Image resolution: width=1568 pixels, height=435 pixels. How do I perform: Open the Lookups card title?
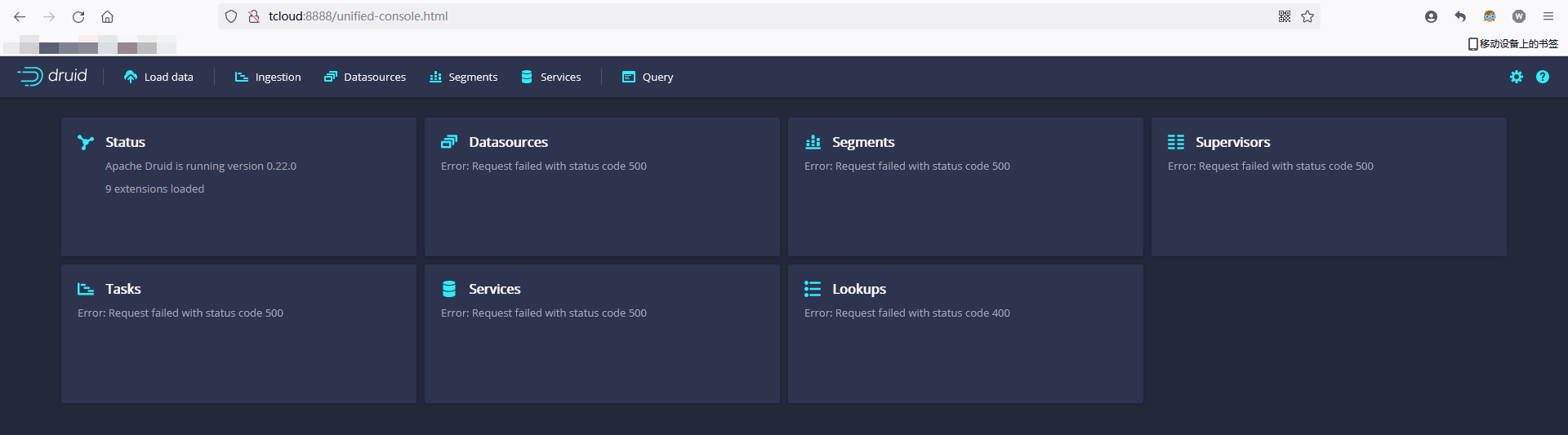click(859, 289)
